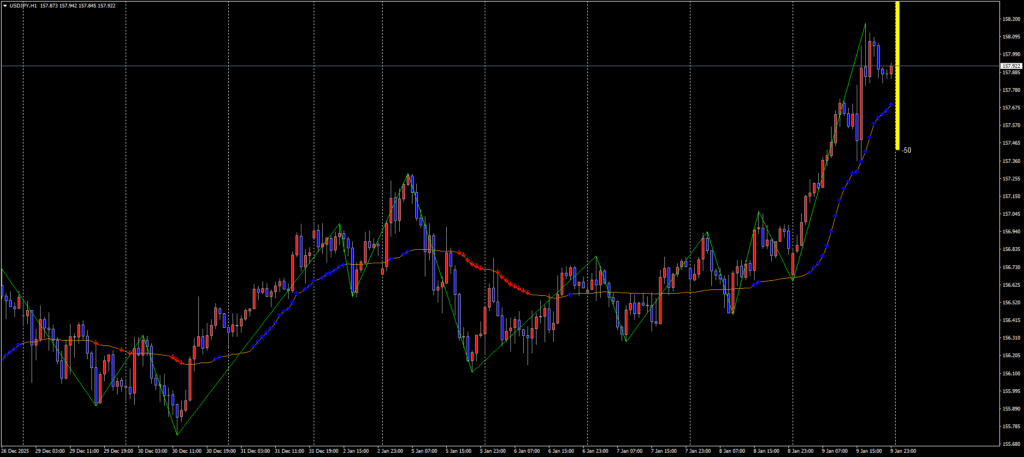
Task: Click the -50 label beside yellow bar
Action: pyautogui.click(x=906, y=150)
